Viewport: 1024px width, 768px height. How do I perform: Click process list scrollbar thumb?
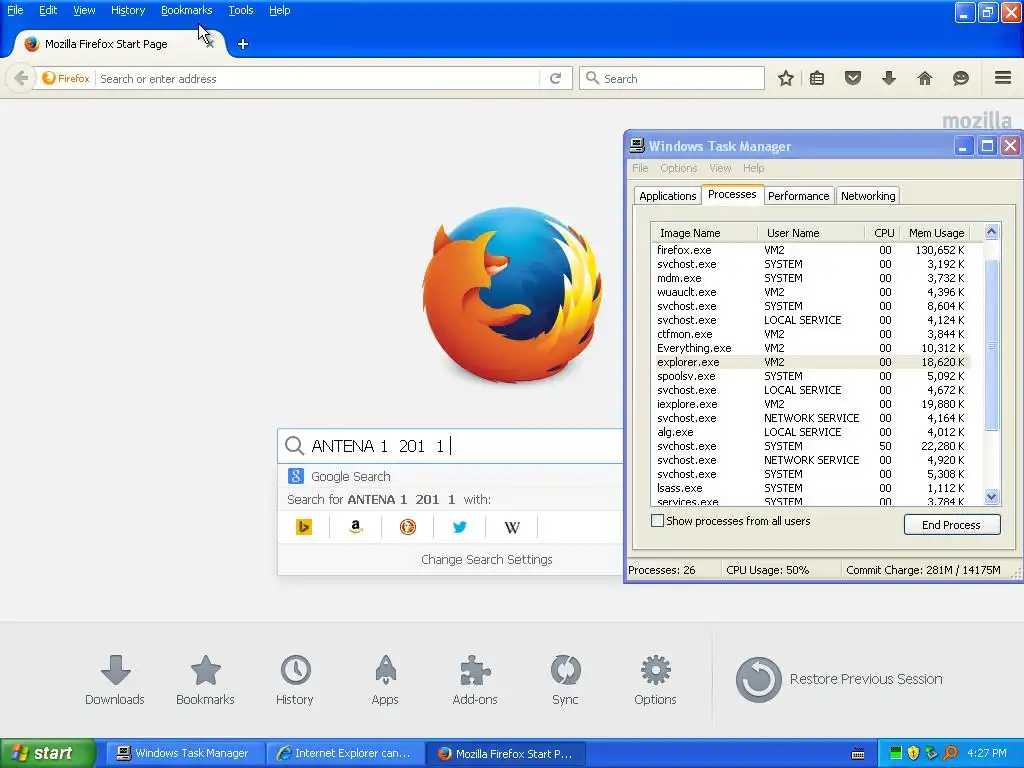click(991, 345)
